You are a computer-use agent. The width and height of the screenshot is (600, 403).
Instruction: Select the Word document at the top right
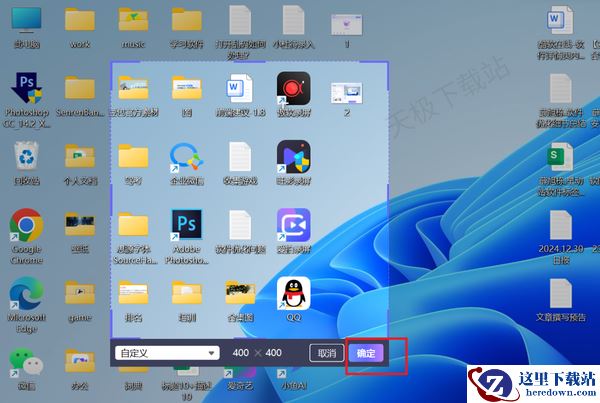pyautogui.click(x=561, y=20)
